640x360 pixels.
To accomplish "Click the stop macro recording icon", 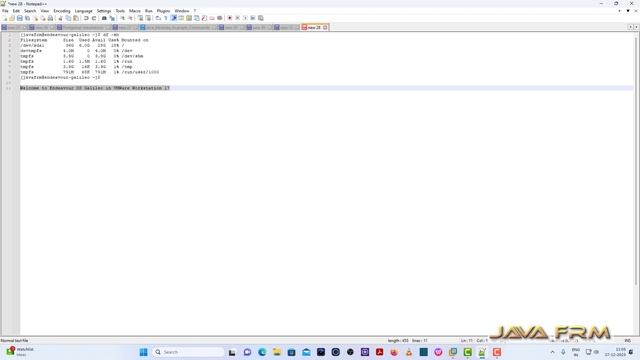I will [x=238, y=18].
